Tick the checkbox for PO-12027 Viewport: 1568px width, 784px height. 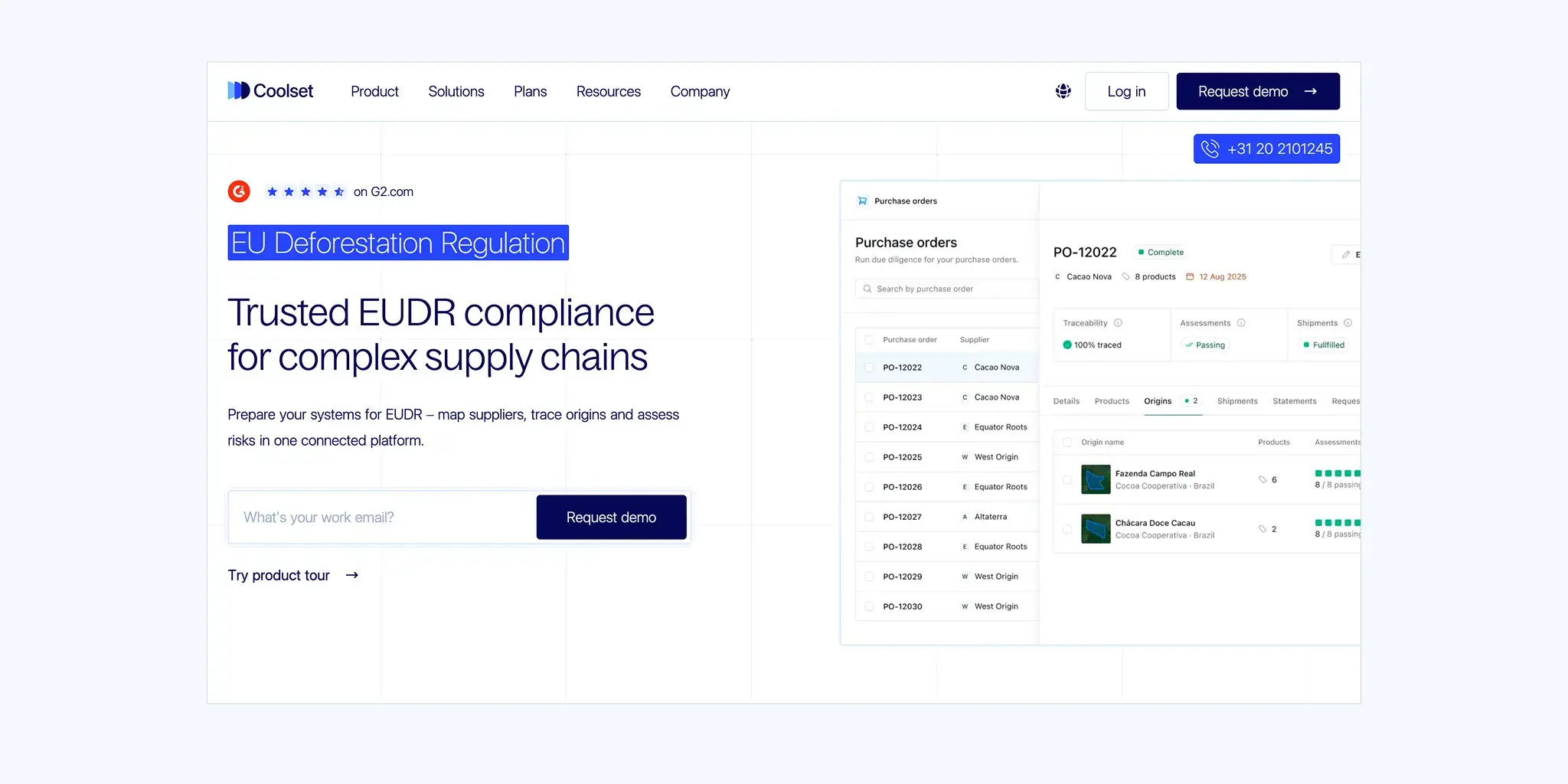[x=869, y=517]
